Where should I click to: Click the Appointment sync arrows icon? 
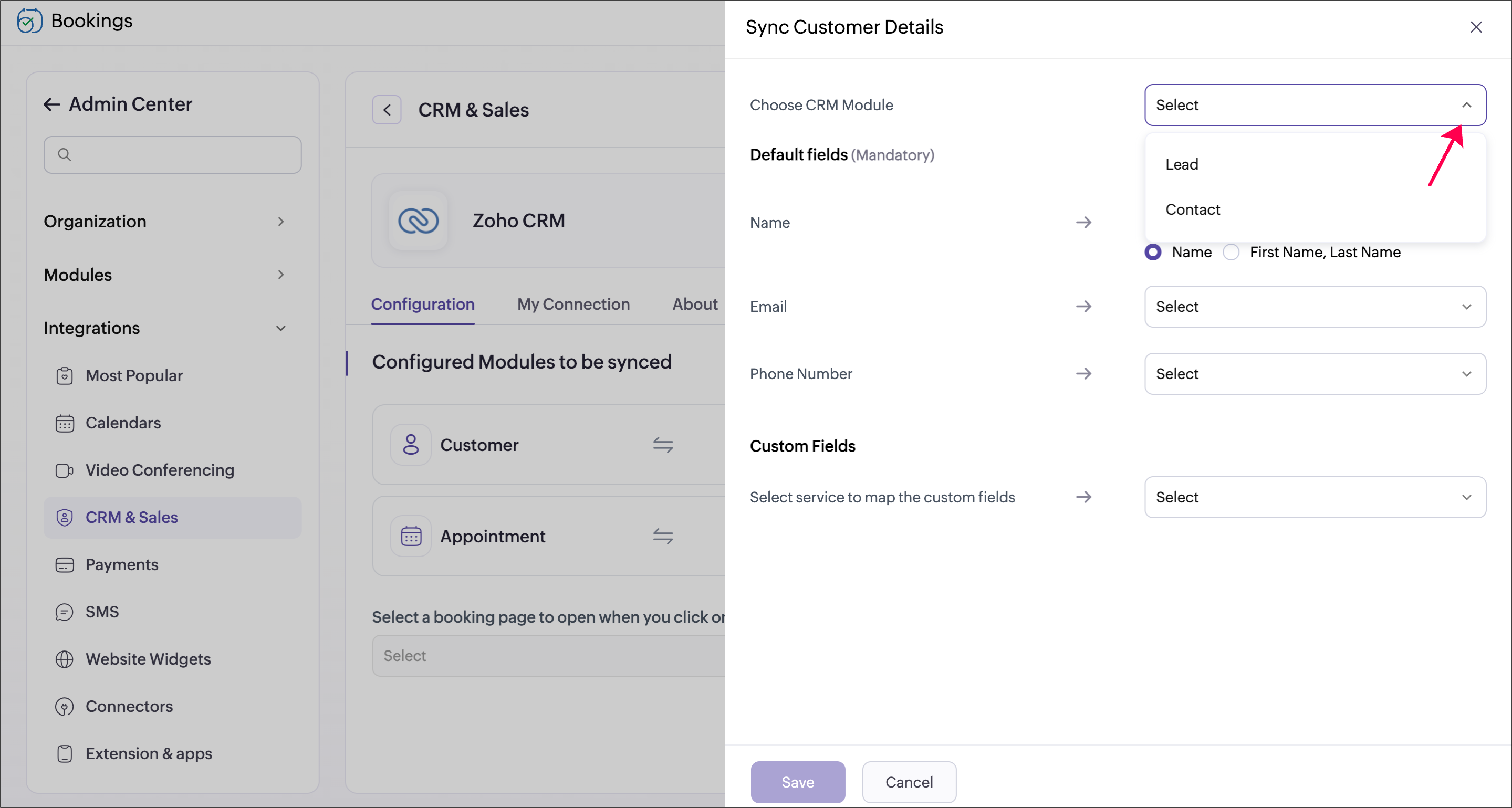(663, 536)
